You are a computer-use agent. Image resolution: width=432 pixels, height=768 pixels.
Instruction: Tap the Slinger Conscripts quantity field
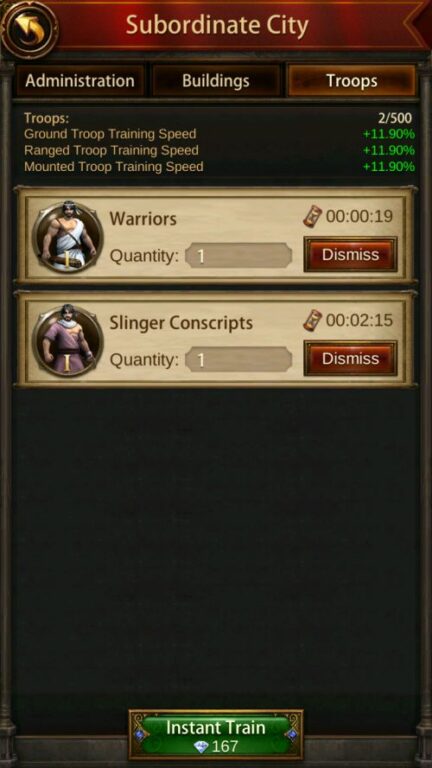click(239, 360)
